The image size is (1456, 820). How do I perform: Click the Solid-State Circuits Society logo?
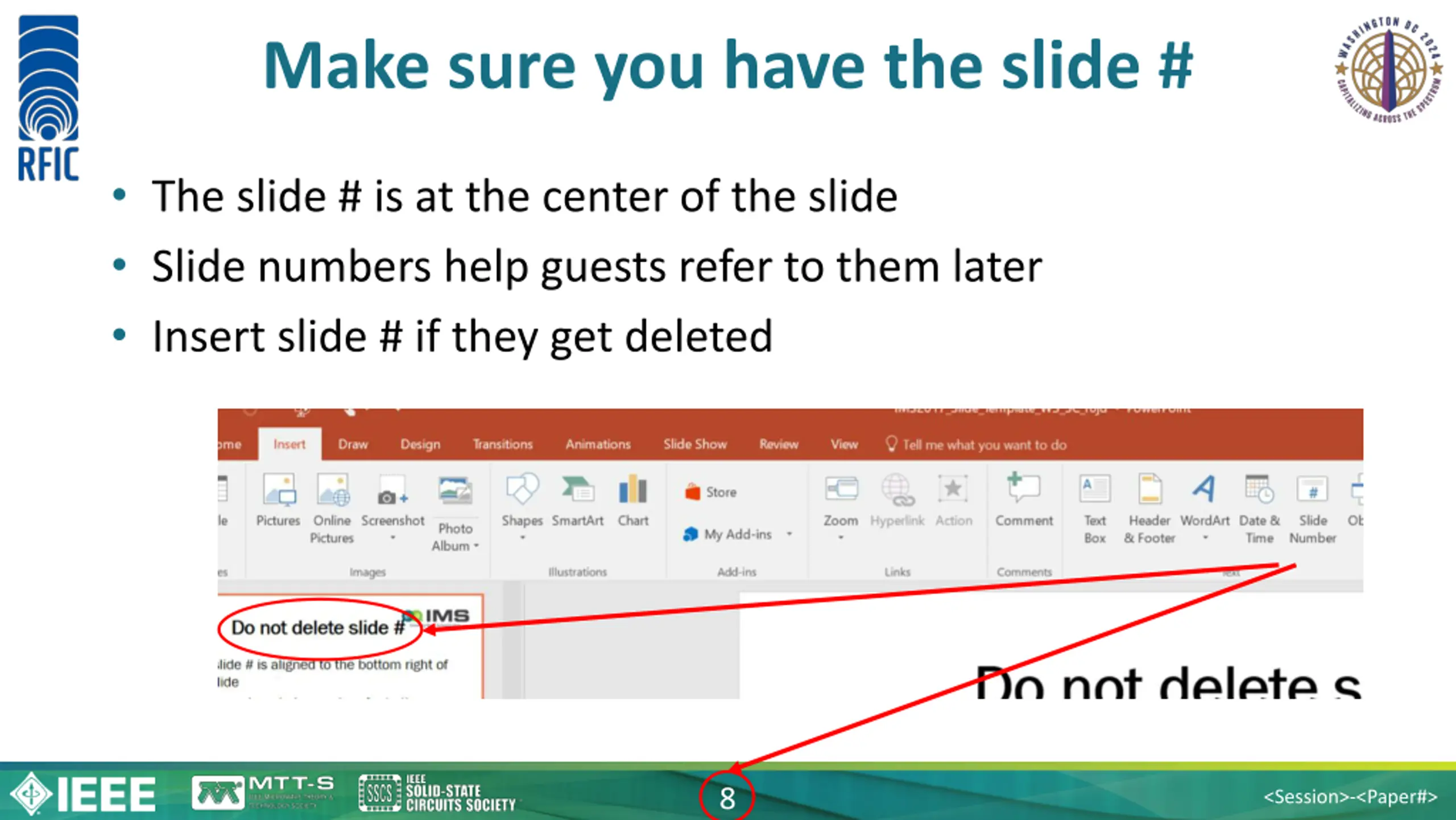[437, 793]
